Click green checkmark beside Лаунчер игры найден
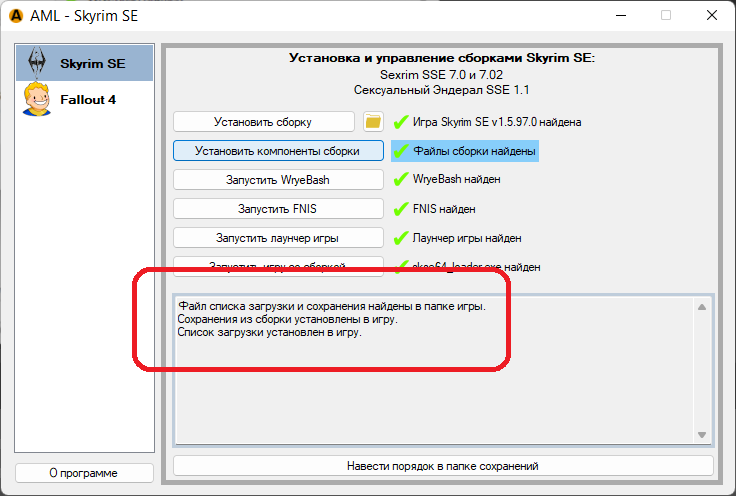This screenshot has width=736, height=496. click(x=401, y=238)
